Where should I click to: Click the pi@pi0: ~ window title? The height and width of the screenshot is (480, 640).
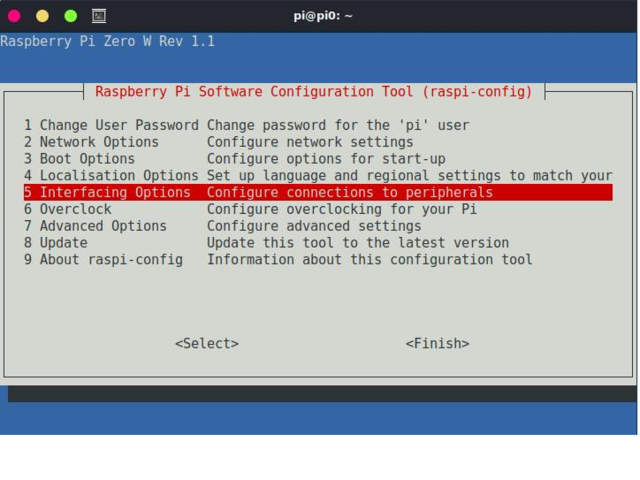(x=323, y=16)
